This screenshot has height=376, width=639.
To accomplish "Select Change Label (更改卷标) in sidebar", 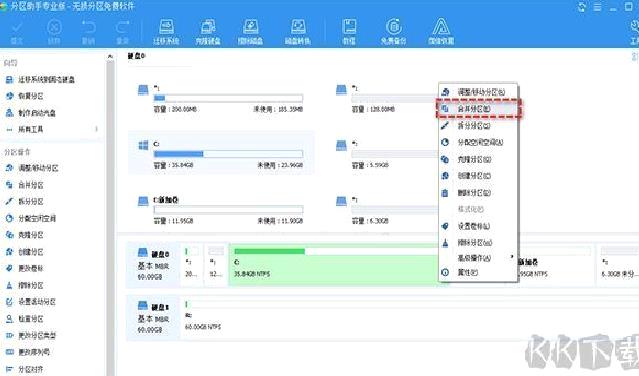I will [24, 268].
